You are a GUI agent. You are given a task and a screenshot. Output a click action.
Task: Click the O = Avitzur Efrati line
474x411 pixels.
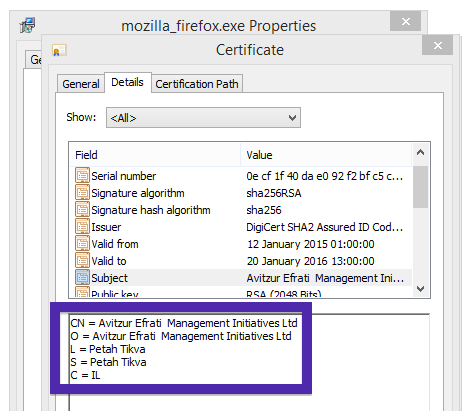[181, 336]
